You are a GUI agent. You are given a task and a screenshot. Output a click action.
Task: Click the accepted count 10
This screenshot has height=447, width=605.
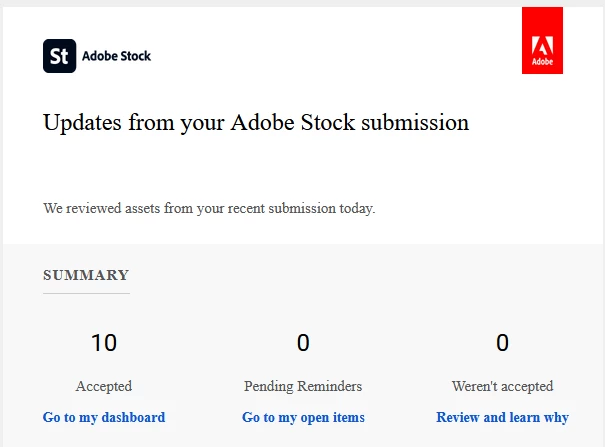coord(104,342)
